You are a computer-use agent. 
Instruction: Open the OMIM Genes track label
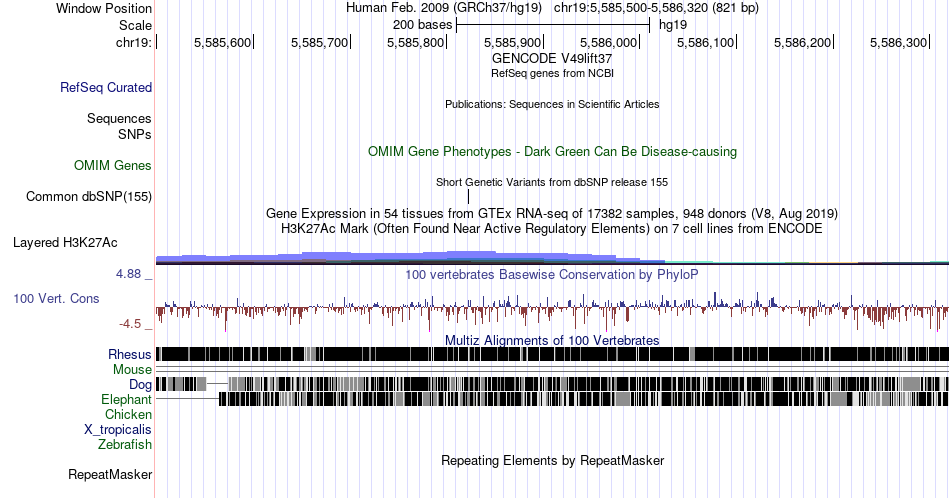[x=113, y=165]
